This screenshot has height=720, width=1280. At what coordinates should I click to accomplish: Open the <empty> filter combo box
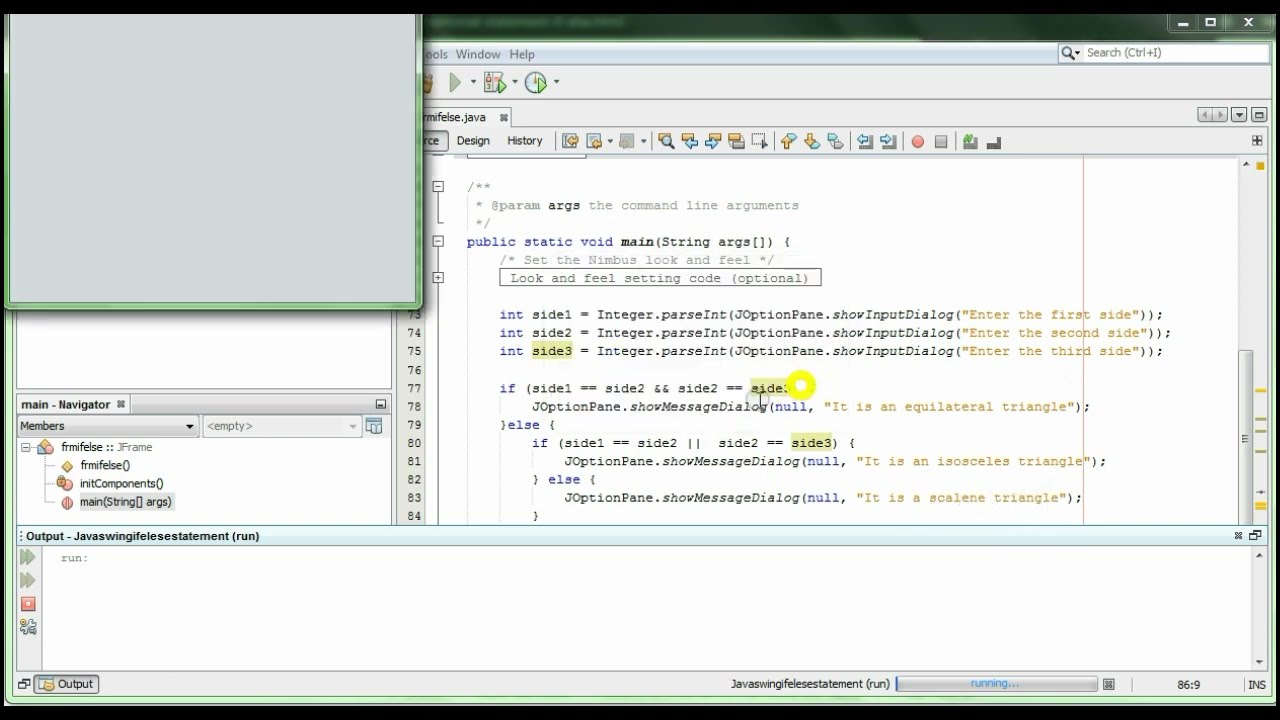pyautogui.click(x=281, y=426)
